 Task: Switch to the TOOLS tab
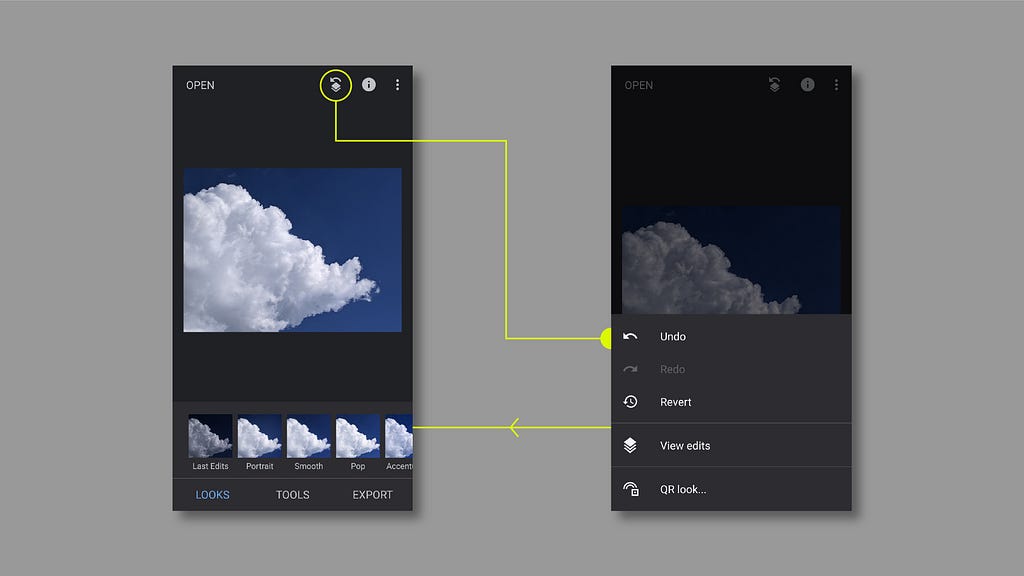[x=293, y=494]
